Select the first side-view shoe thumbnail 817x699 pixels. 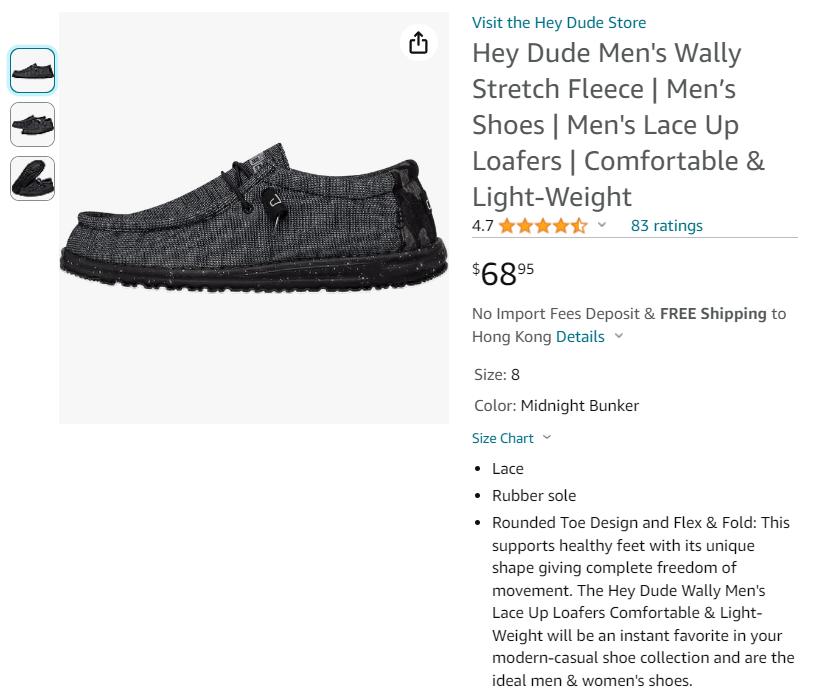click(x=32, y=70)
